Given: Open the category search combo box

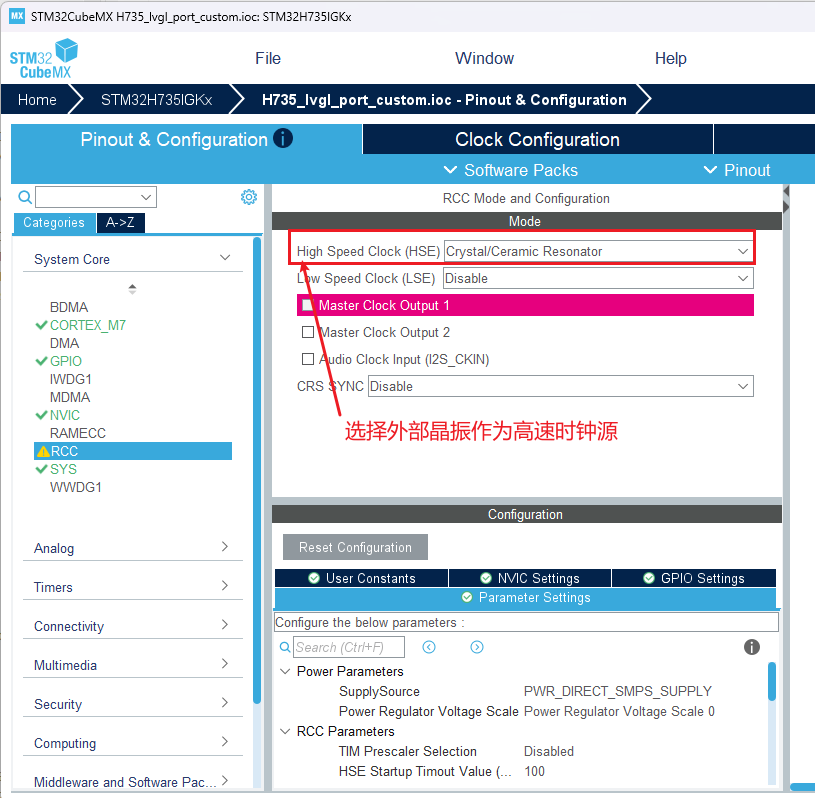Looking at the screenshot, I should [x=96, y=197].
